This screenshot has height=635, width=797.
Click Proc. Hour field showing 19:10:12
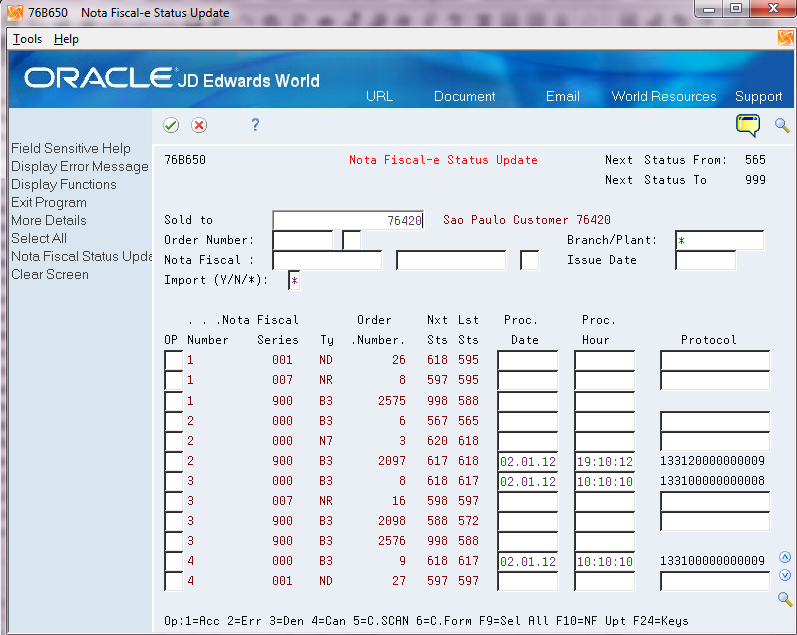[x=604, y=461]
